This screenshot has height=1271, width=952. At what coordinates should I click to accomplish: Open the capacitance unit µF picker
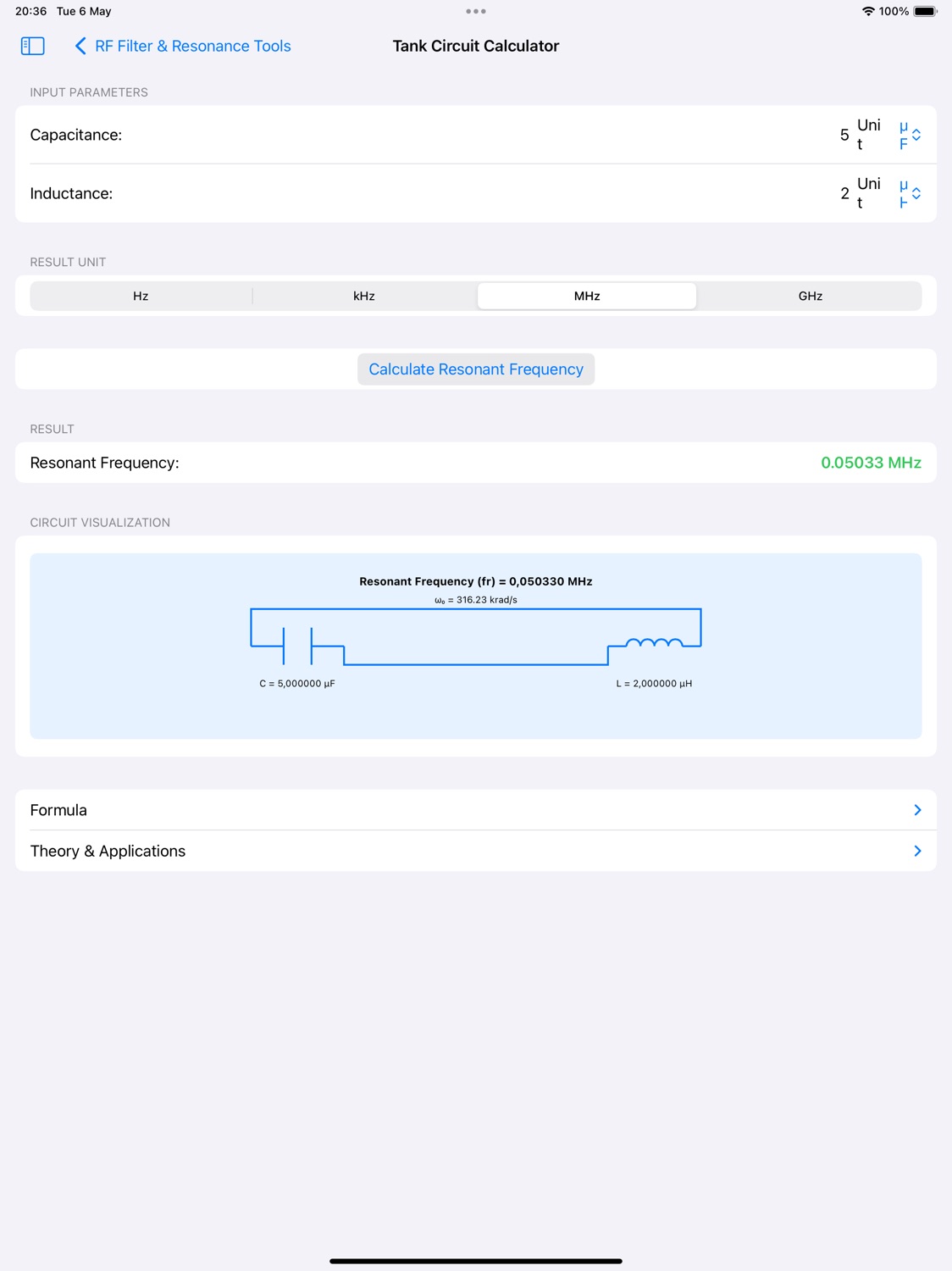click(910, 135)
